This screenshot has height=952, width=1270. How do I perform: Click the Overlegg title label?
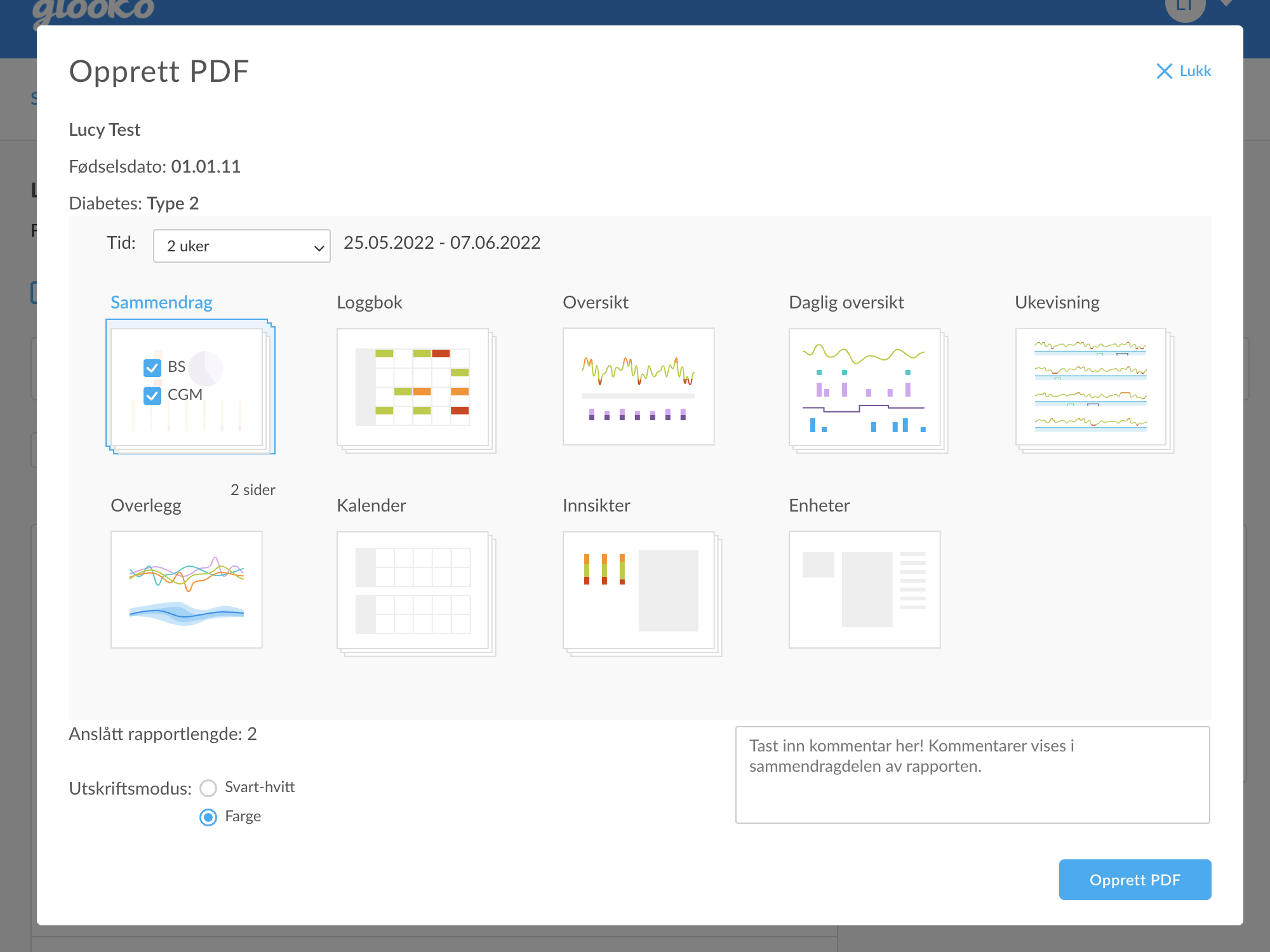pyautogui.click(x=146, y=505)
